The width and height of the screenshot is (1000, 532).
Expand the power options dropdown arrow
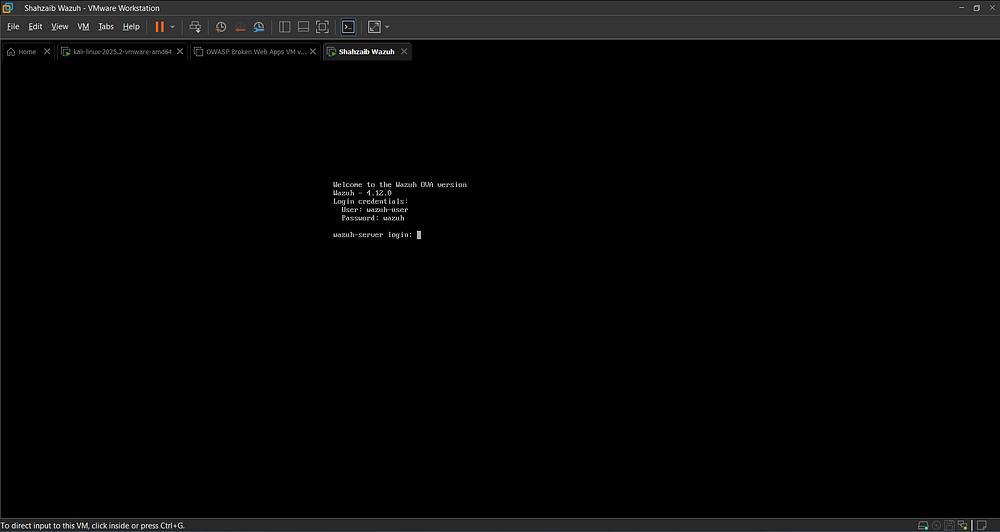coord(172,27)
